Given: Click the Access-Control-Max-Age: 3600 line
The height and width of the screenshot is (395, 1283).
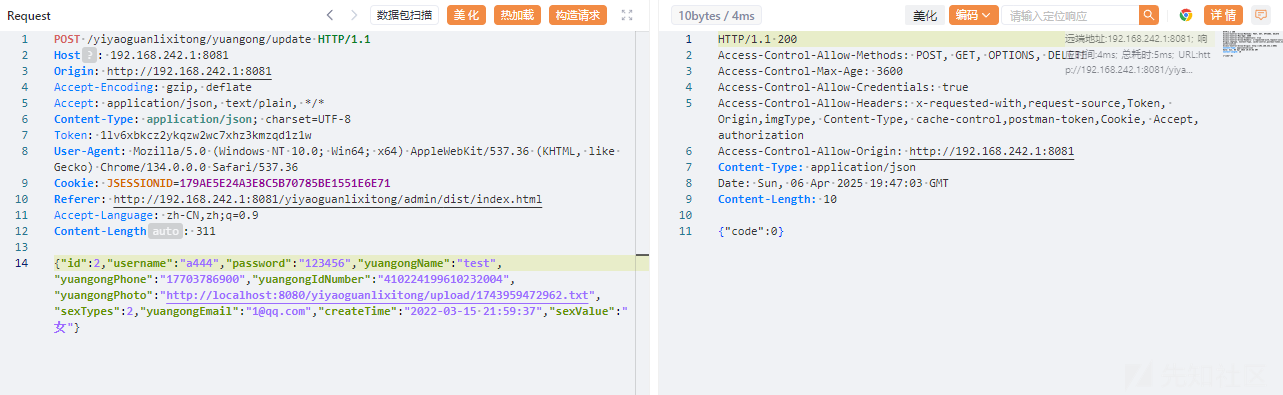Looking at the screenshot, I should [x=810, y=72].
